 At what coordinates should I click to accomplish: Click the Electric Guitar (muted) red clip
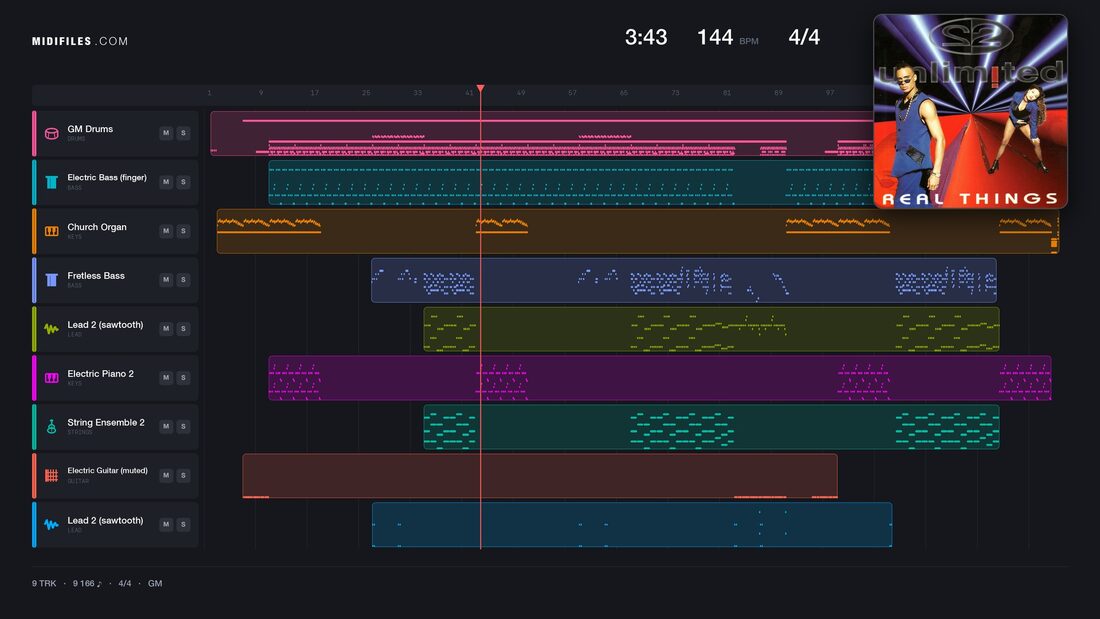540,476
